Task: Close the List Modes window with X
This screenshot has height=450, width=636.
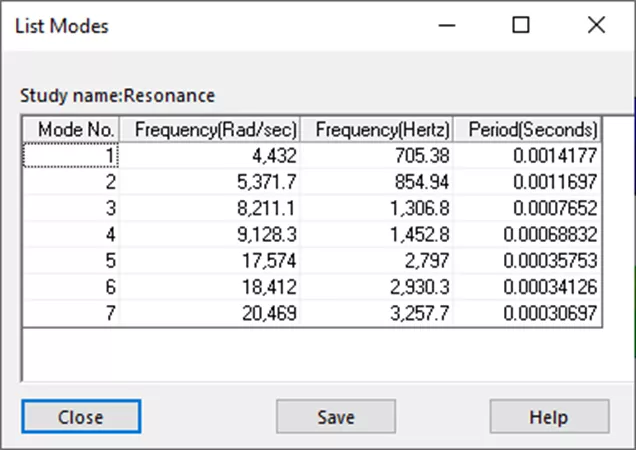Action: pyautogui.click(x=596, y=26)
